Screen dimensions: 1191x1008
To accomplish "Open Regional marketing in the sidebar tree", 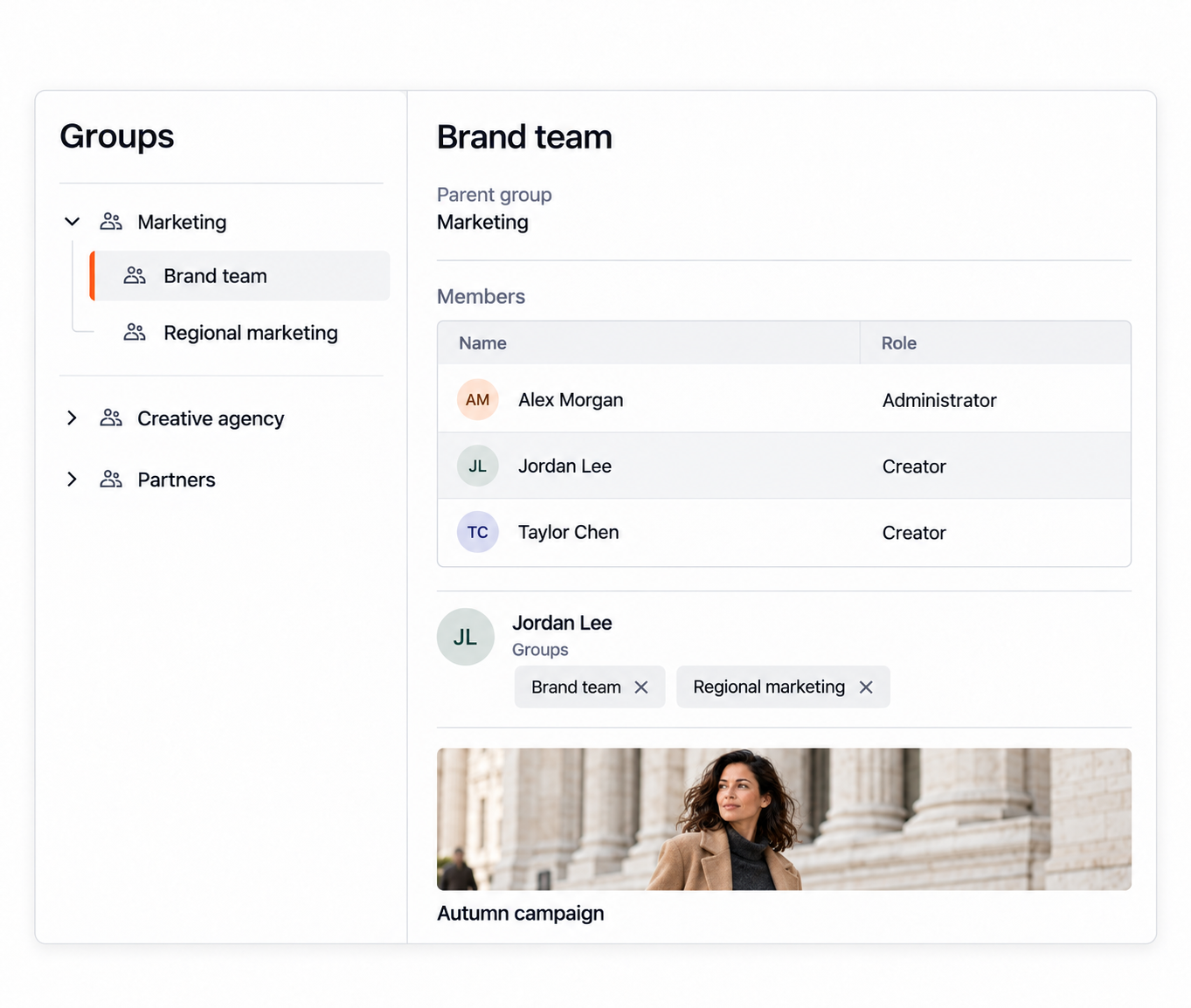I will (251, 333).
